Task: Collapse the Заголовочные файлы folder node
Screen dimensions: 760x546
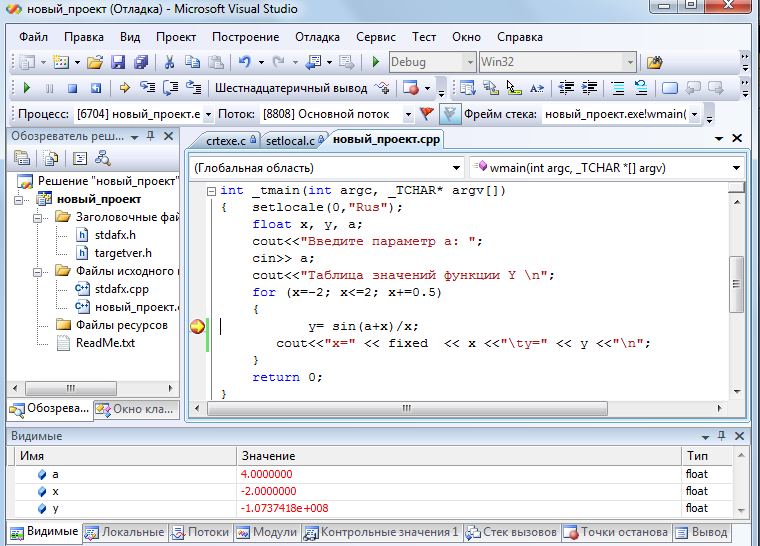Action: click(38, 217)
